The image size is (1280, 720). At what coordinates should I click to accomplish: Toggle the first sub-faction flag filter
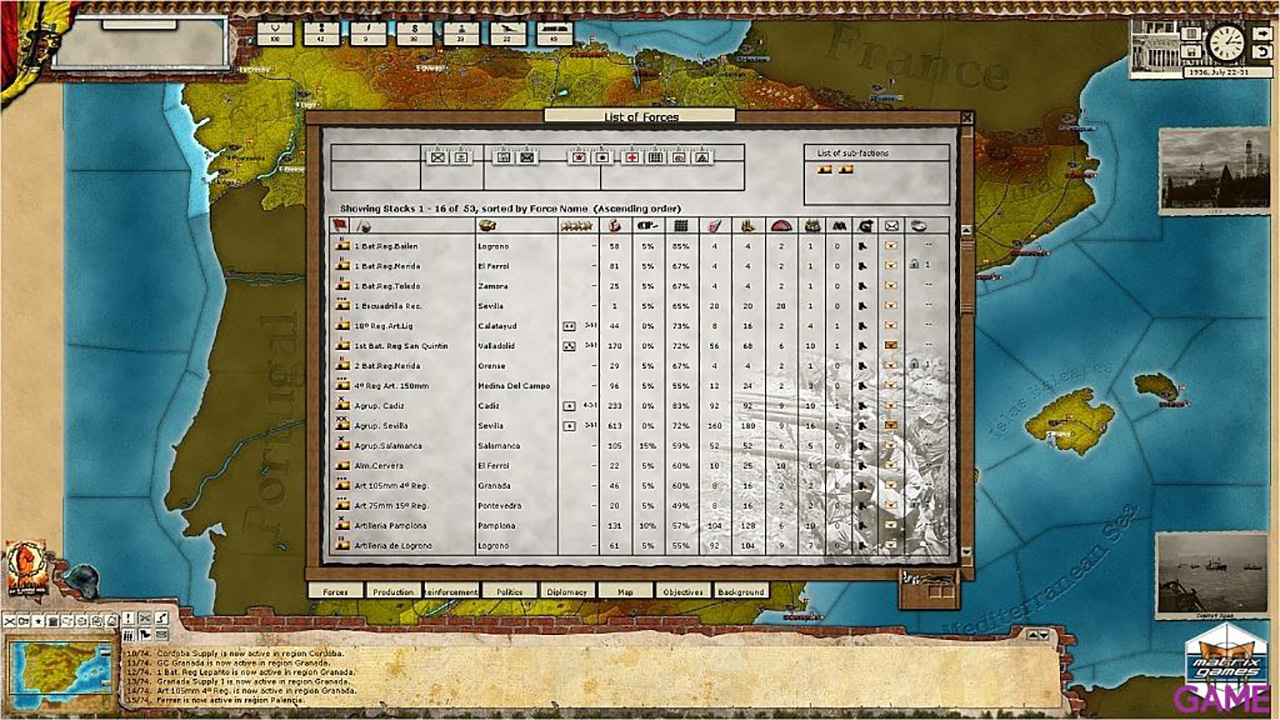pos(824,170)
